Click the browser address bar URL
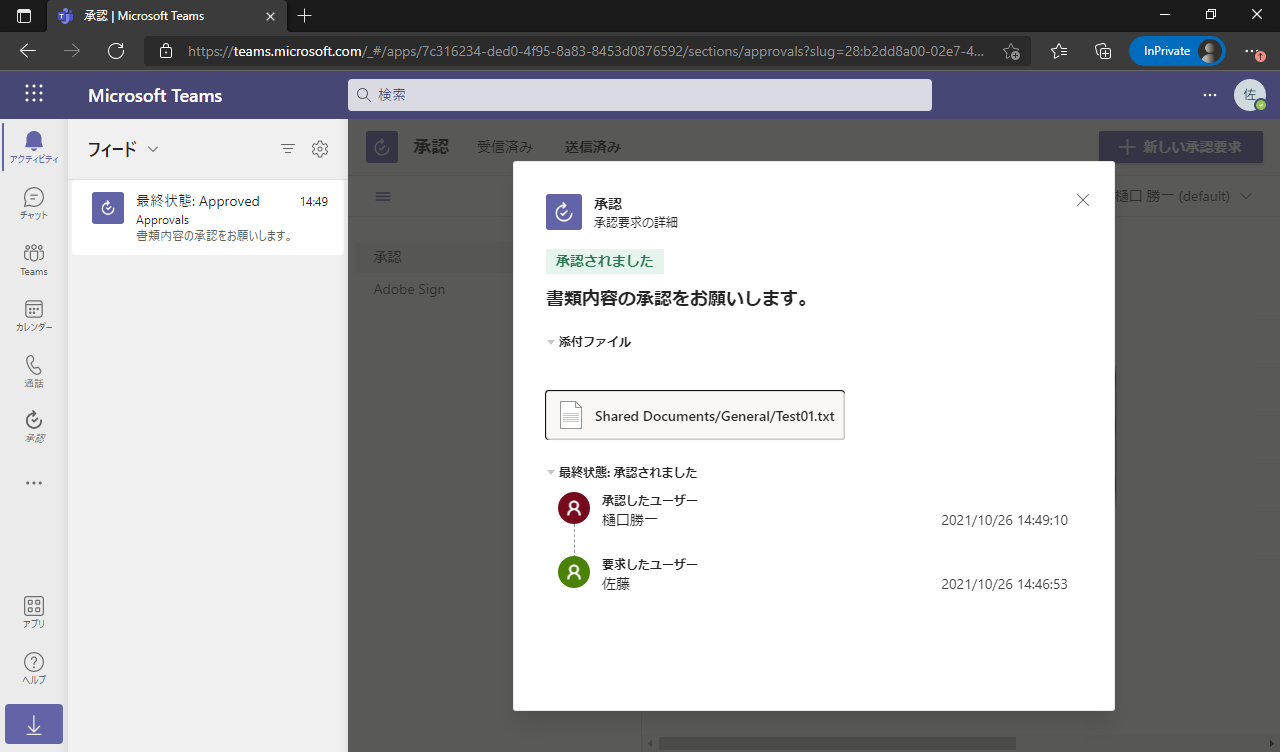The height and width of the screenshot is (752, 1280). [586, 51]
